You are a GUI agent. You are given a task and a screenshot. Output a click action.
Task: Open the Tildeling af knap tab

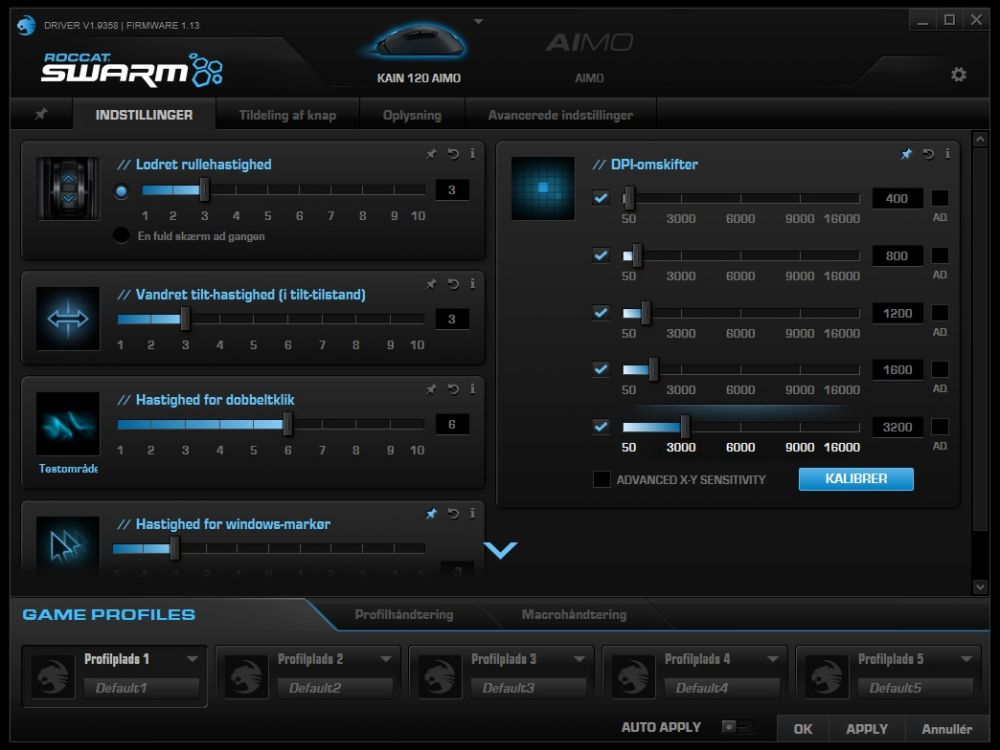(288, 115)
